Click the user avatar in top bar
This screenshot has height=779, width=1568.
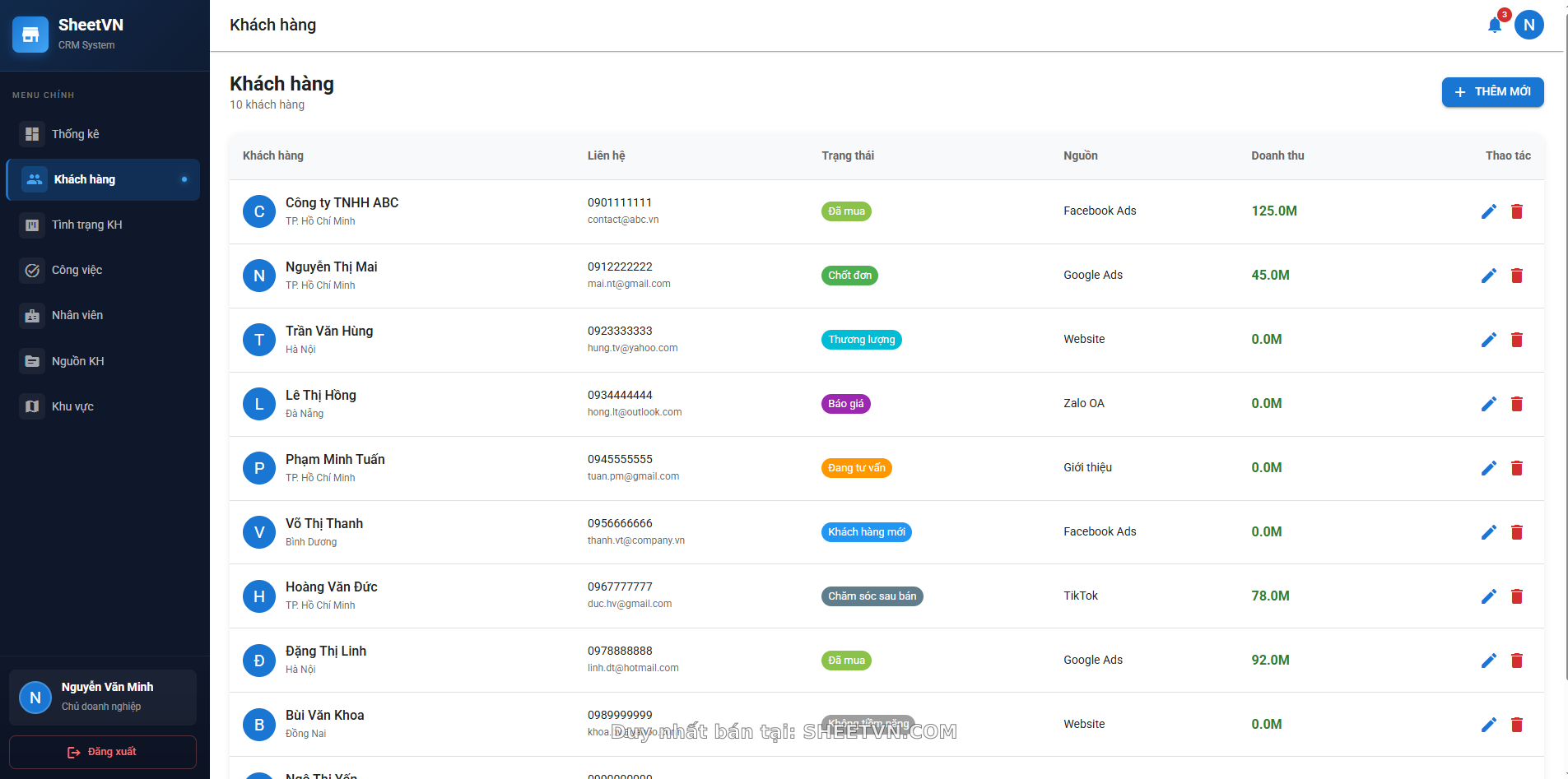coord(1528,25)
